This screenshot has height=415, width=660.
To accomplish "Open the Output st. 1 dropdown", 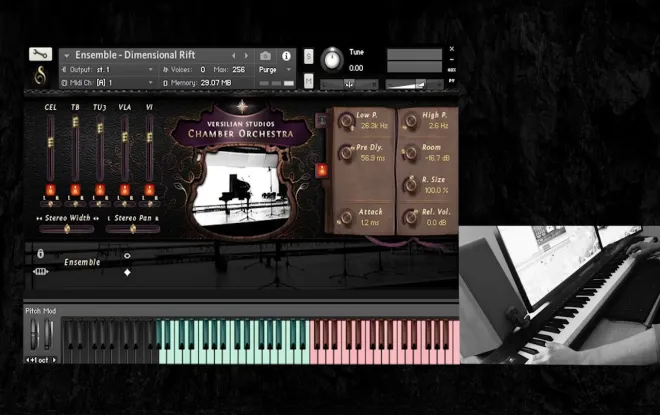I will pos(107,69).
